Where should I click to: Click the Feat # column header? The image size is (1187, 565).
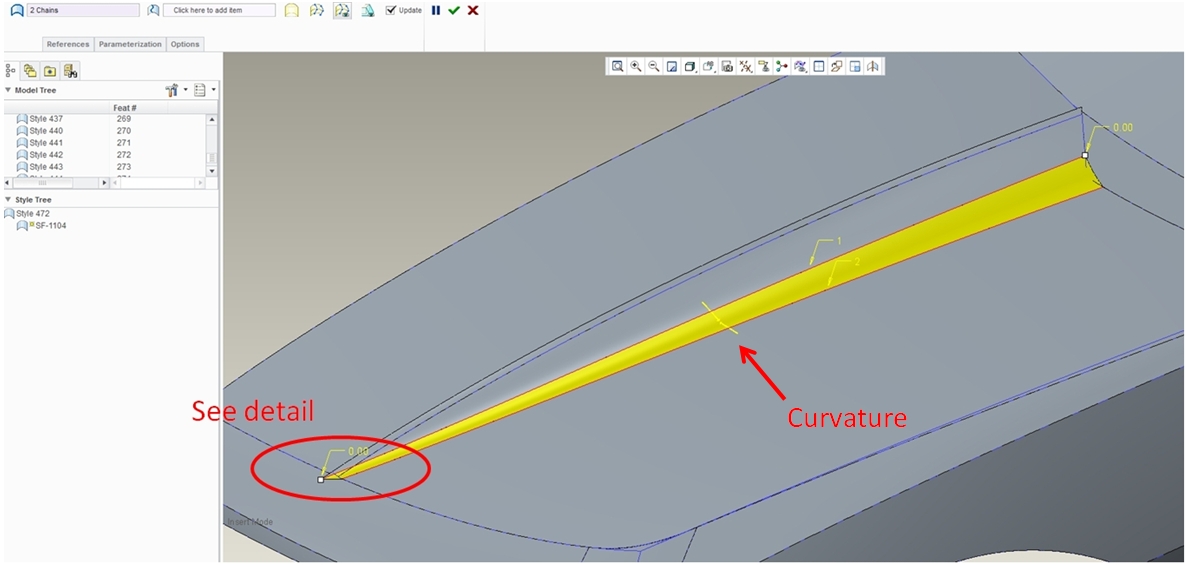coord(124,108)
